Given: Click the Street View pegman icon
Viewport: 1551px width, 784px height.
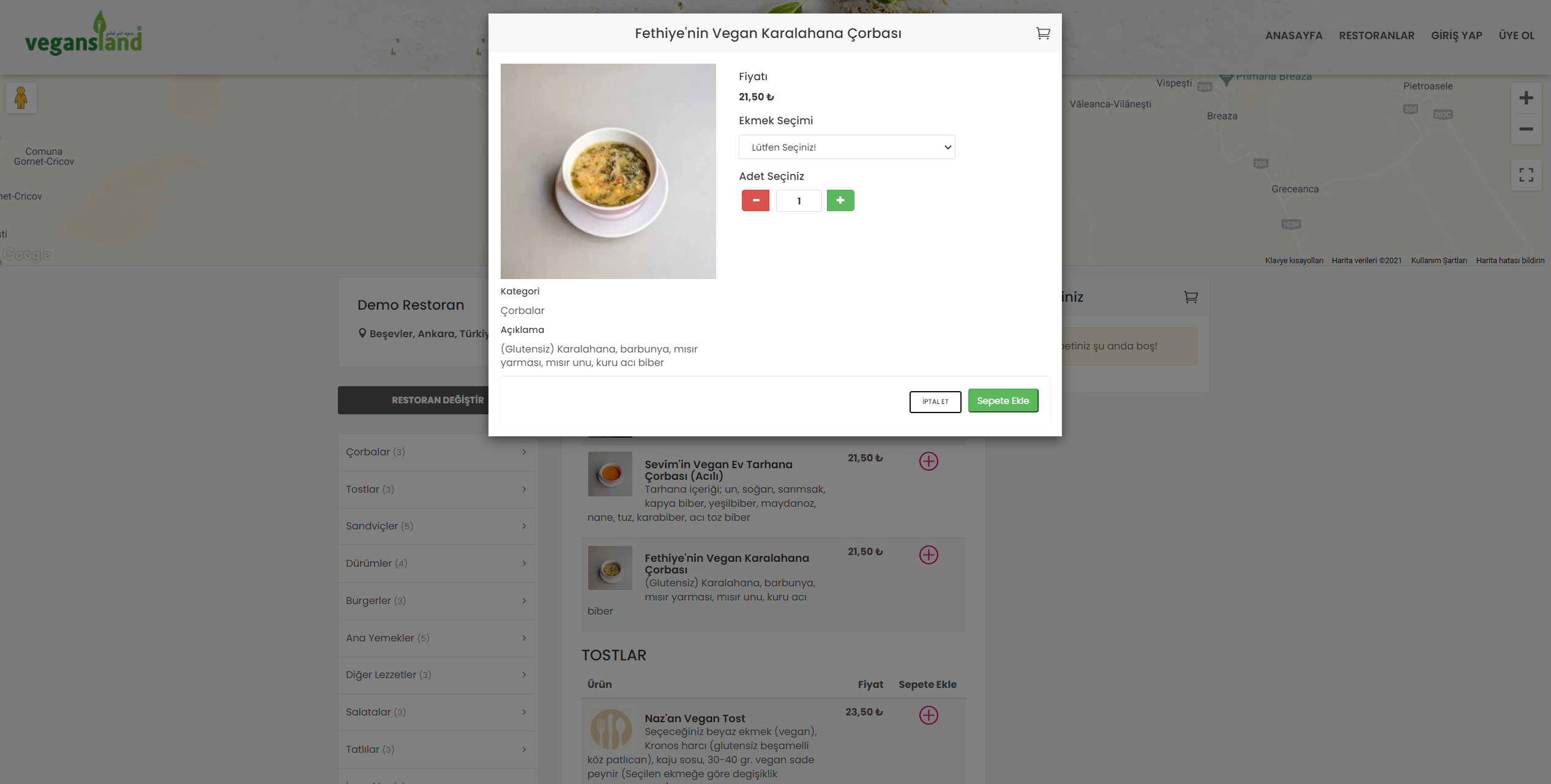Looking at the screenshot, I should click(x=21, y=98).
